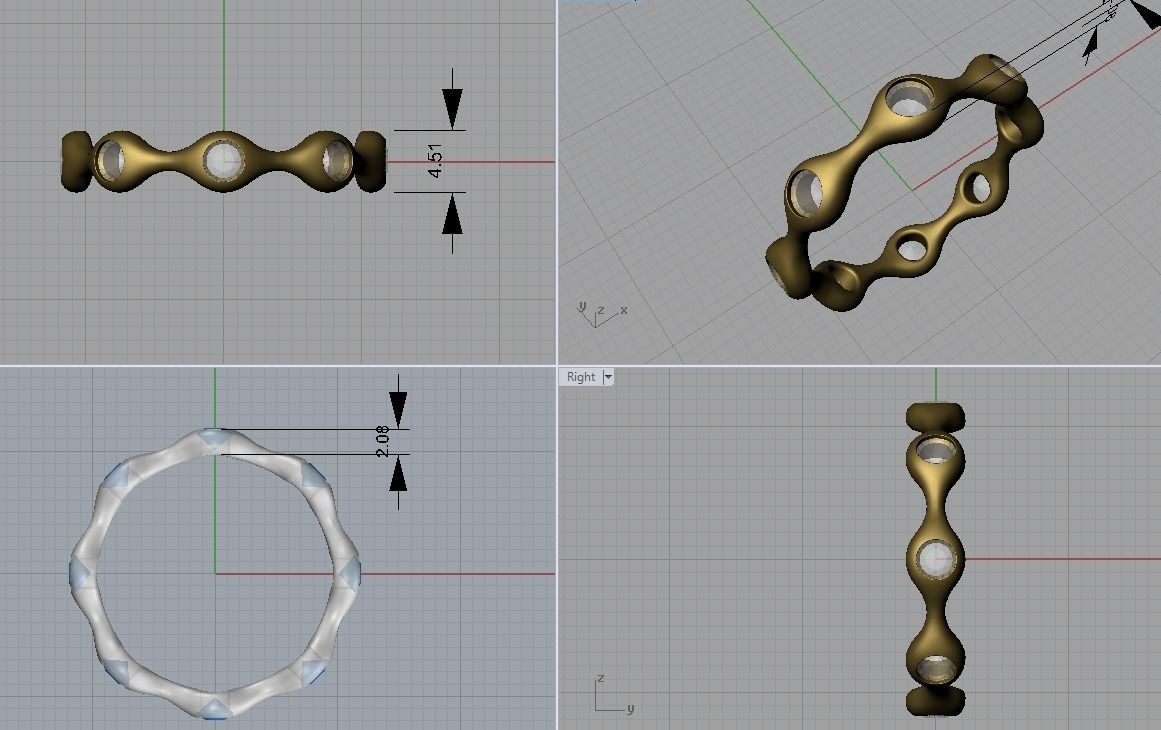Select the vertical gold ring in the Right viewport
This screenshot has width=1161, height=730.
(935, 559)
